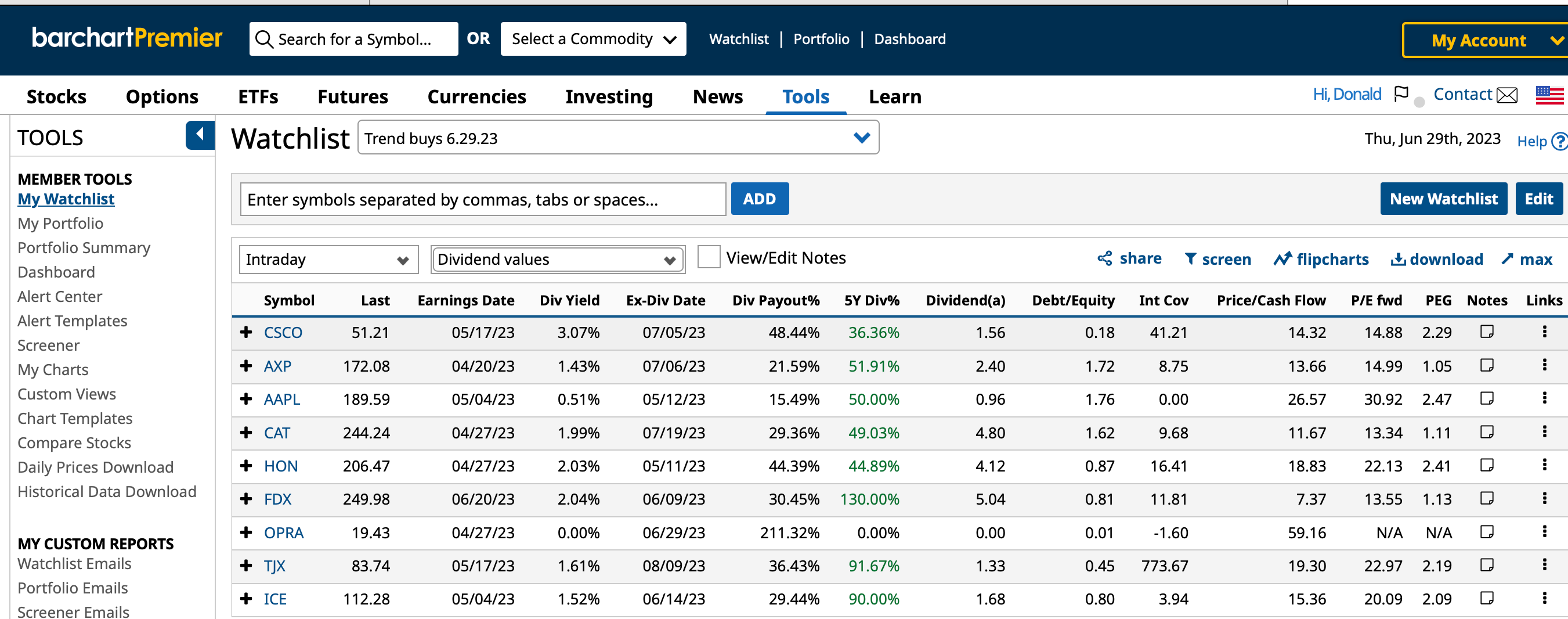Click the watchlist Edit button

[1539, 199]
